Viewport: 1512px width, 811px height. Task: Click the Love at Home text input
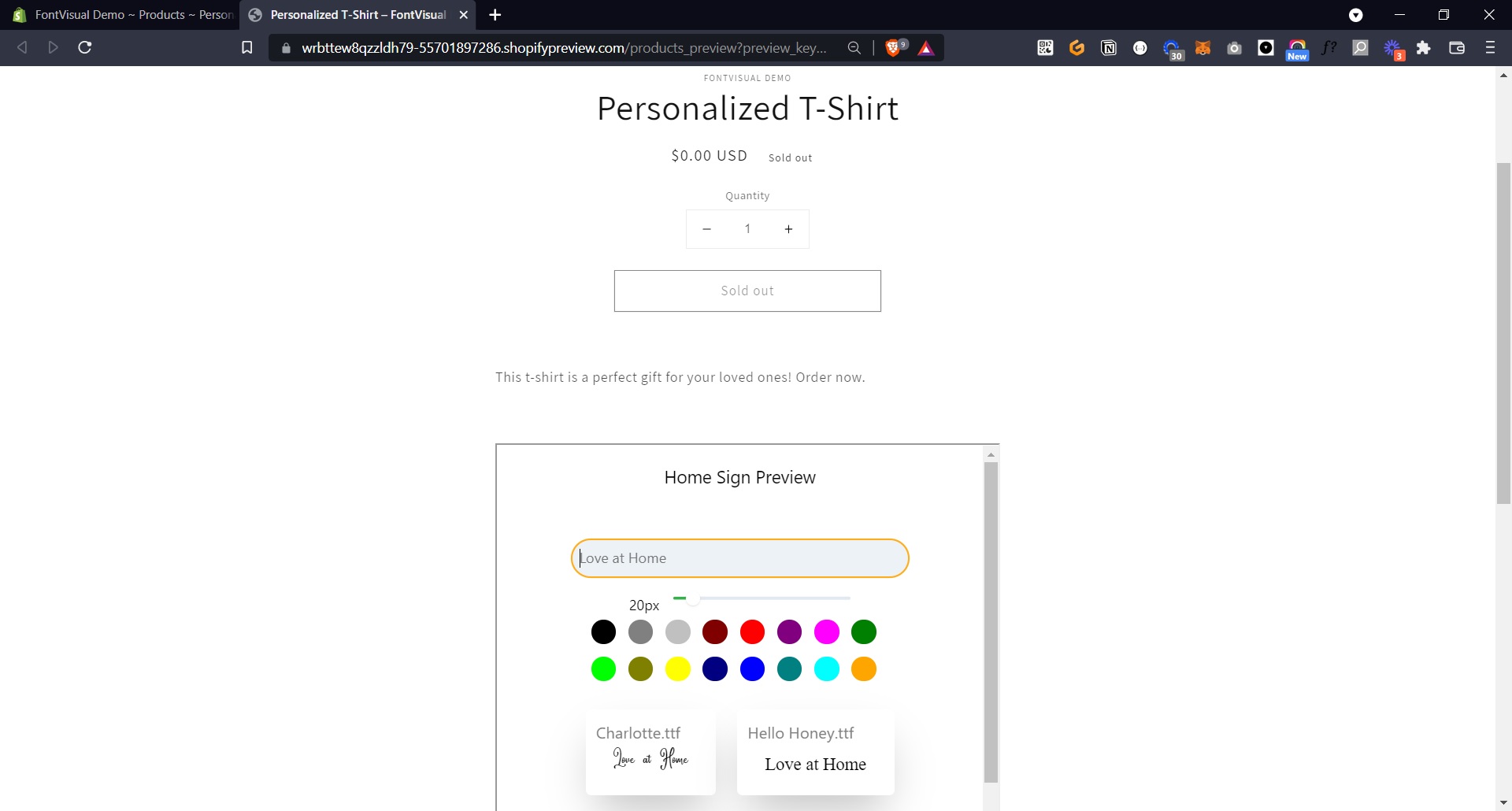tap(740, 558)
